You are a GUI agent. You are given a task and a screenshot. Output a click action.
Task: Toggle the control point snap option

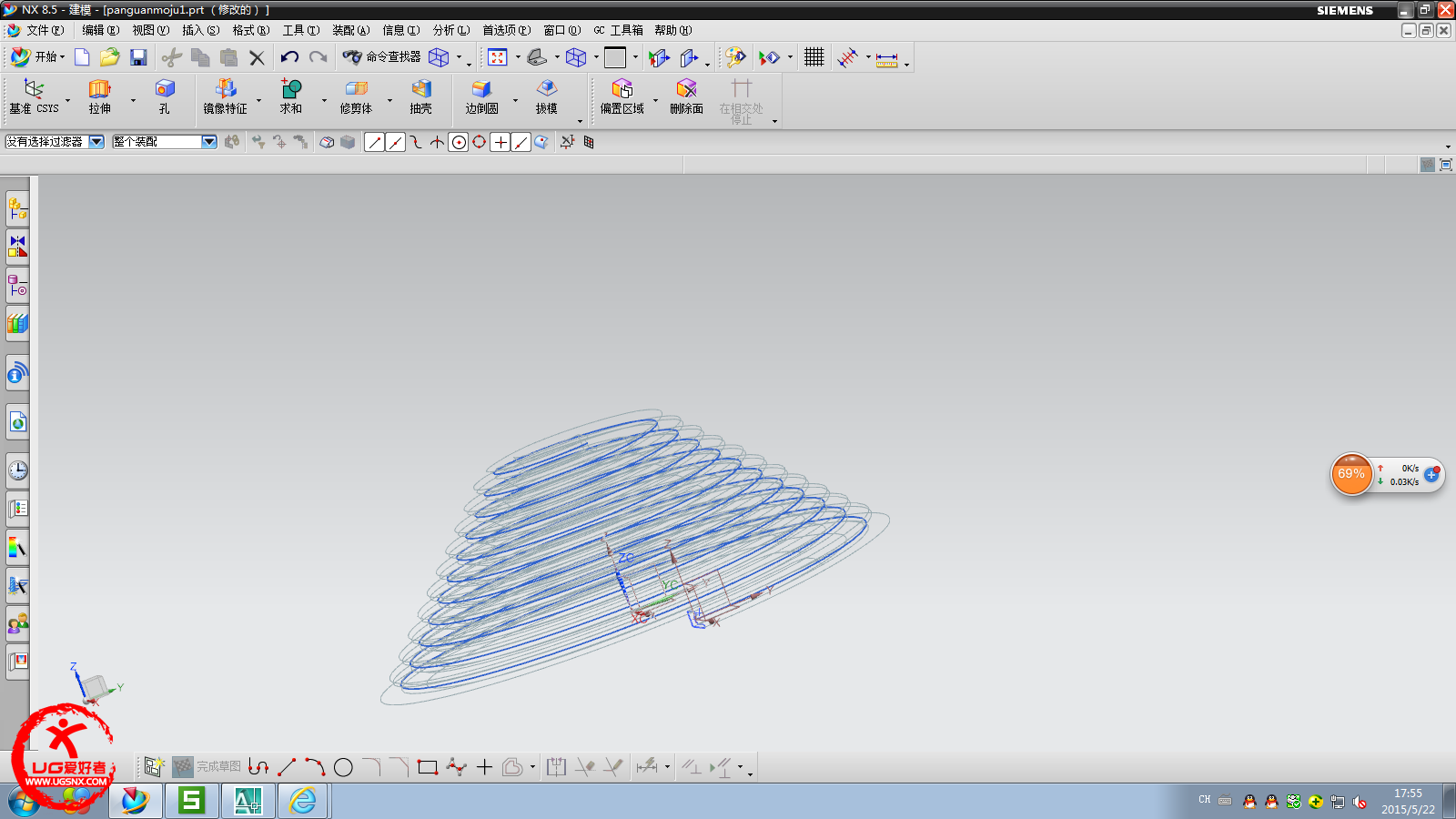[x=416, y=142]
